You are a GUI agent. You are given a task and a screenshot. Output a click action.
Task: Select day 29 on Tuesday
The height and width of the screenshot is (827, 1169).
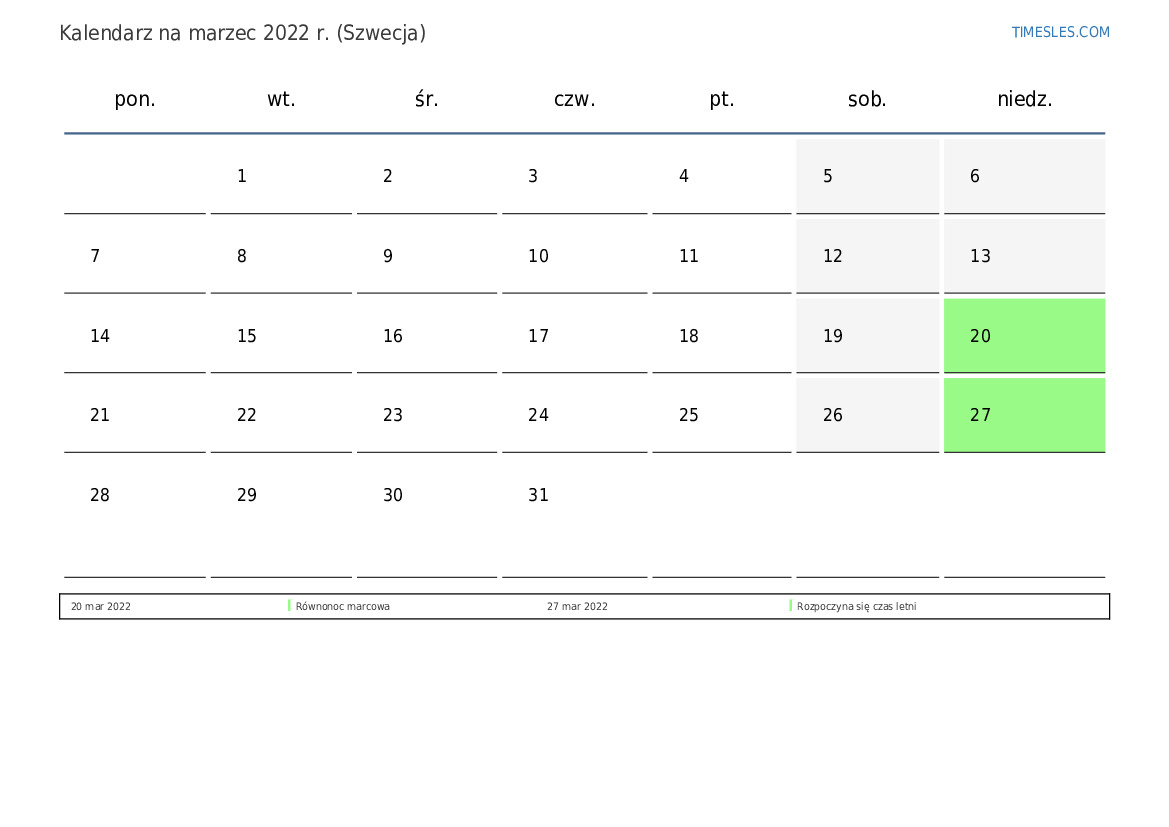(x=281, y=495)
